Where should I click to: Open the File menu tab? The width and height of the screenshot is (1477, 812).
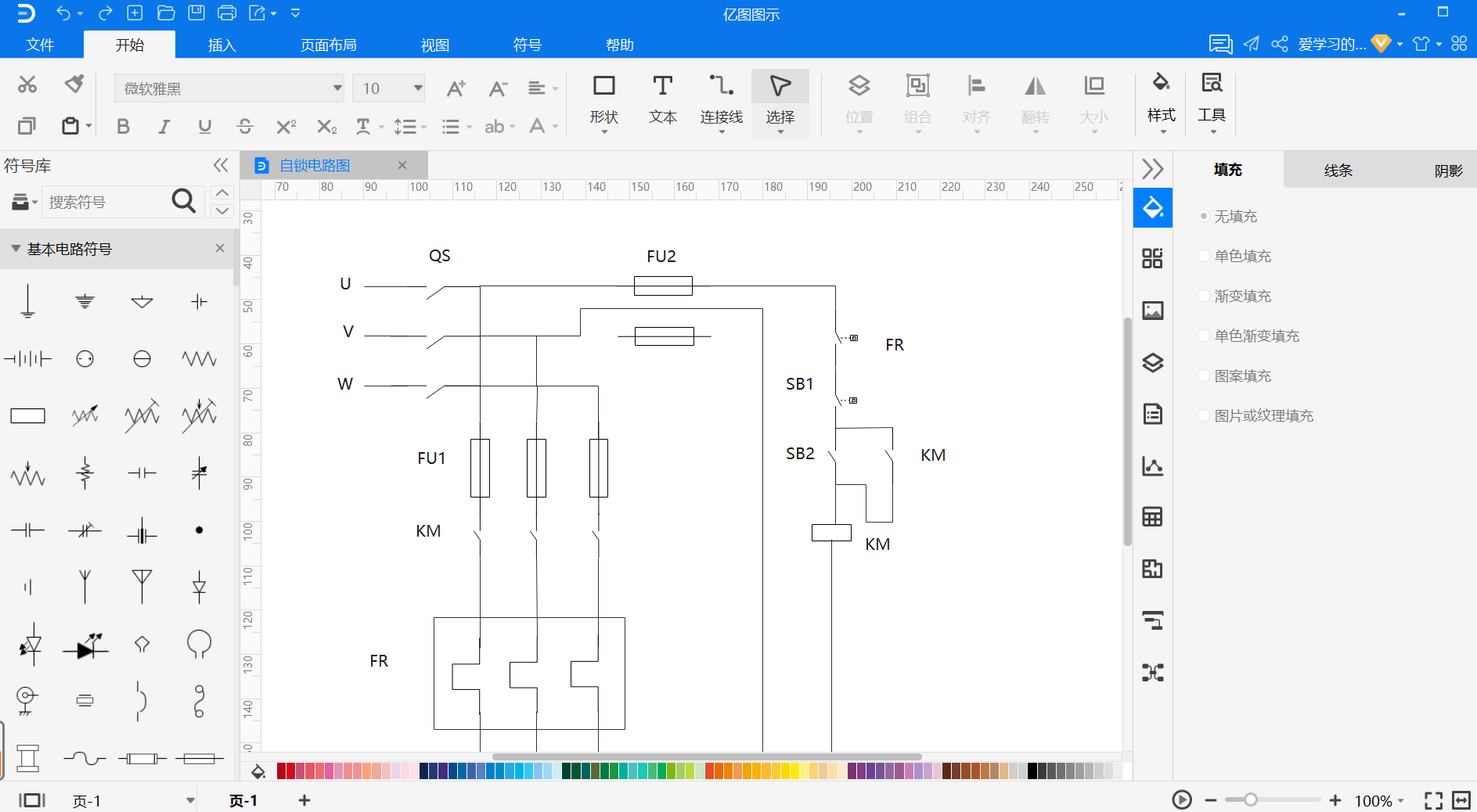(40, 45)
